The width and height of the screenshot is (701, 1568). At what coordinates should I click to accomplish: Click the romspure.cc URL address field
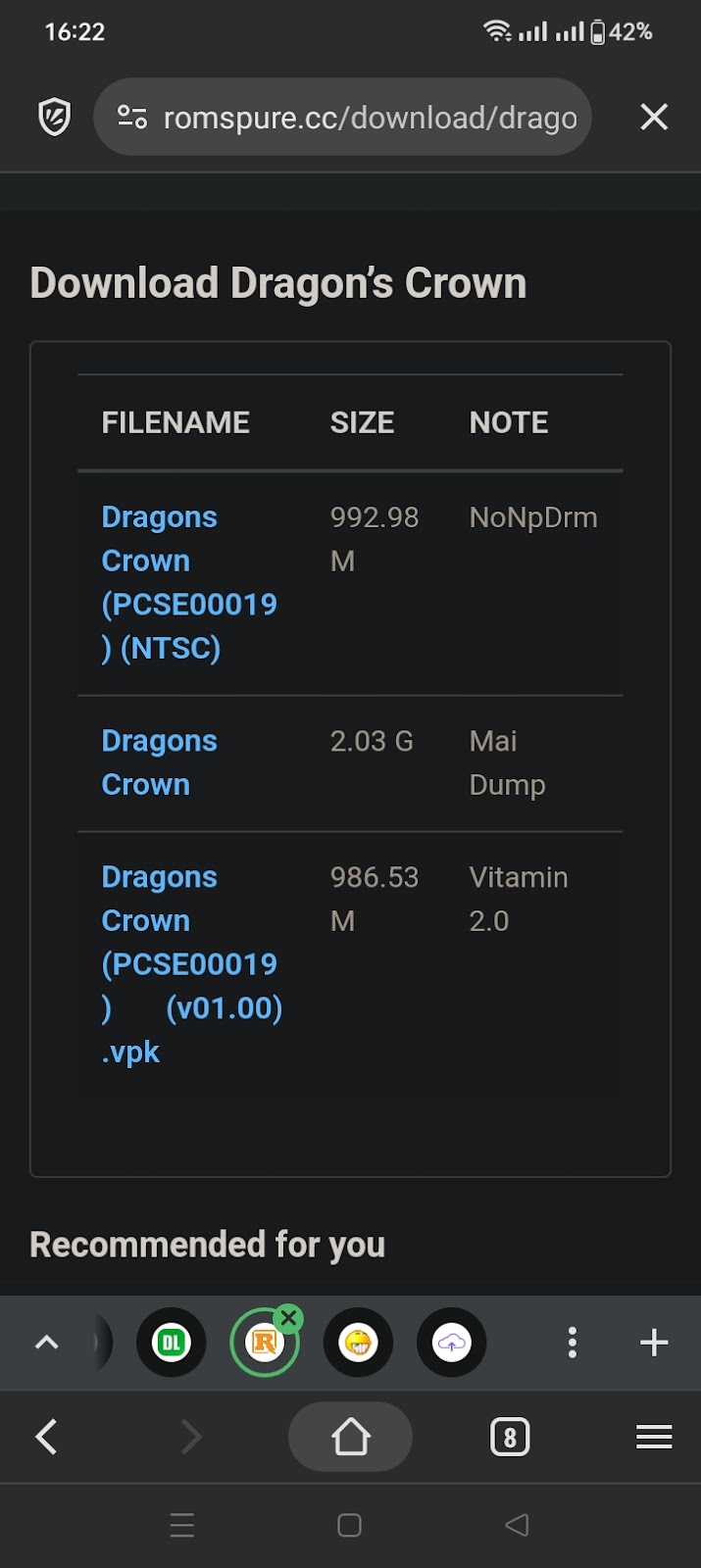tap(370, 118)
